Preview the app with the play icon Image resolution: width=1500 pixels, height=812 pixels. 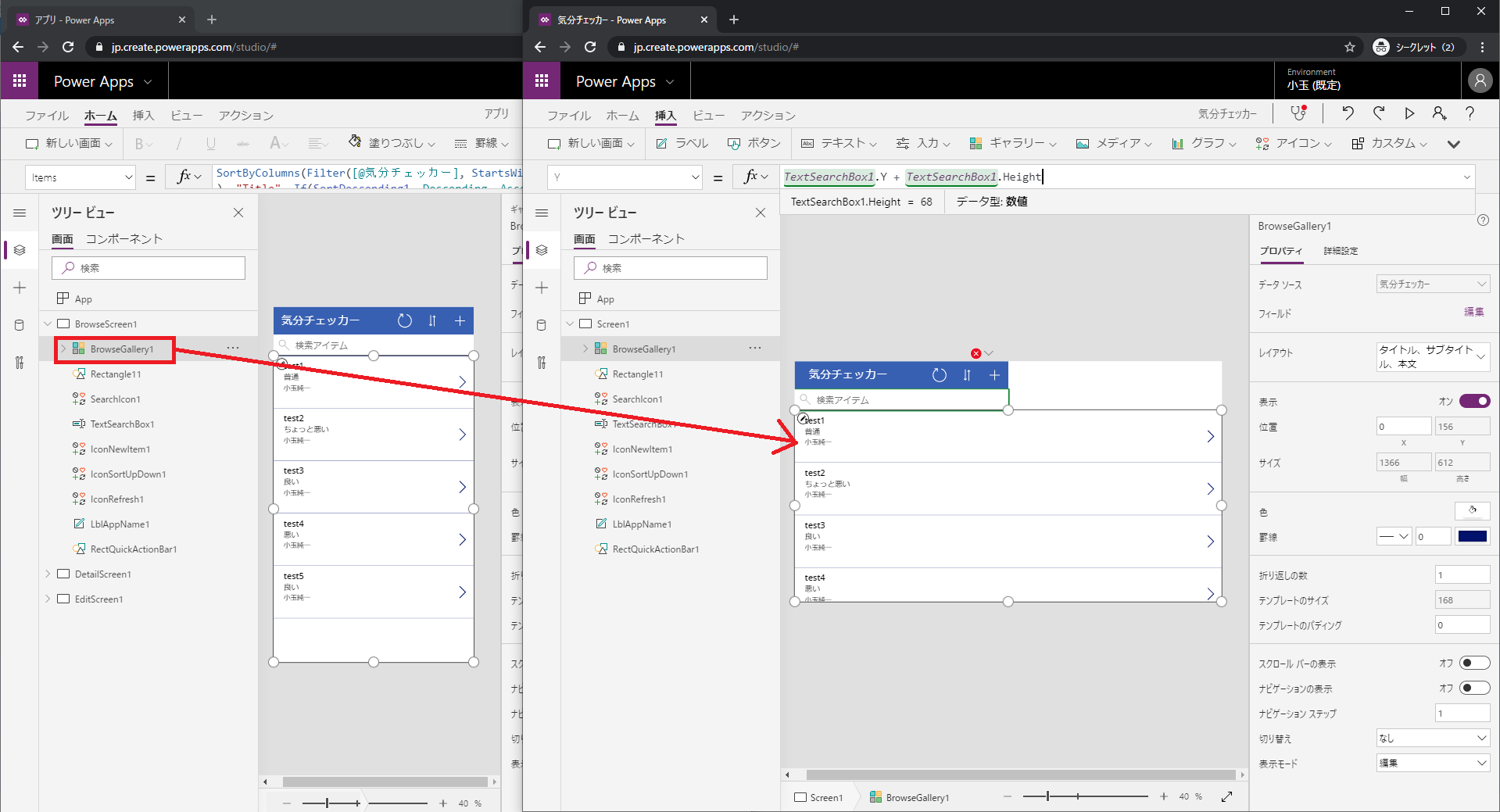click(x=1409, y=113)
